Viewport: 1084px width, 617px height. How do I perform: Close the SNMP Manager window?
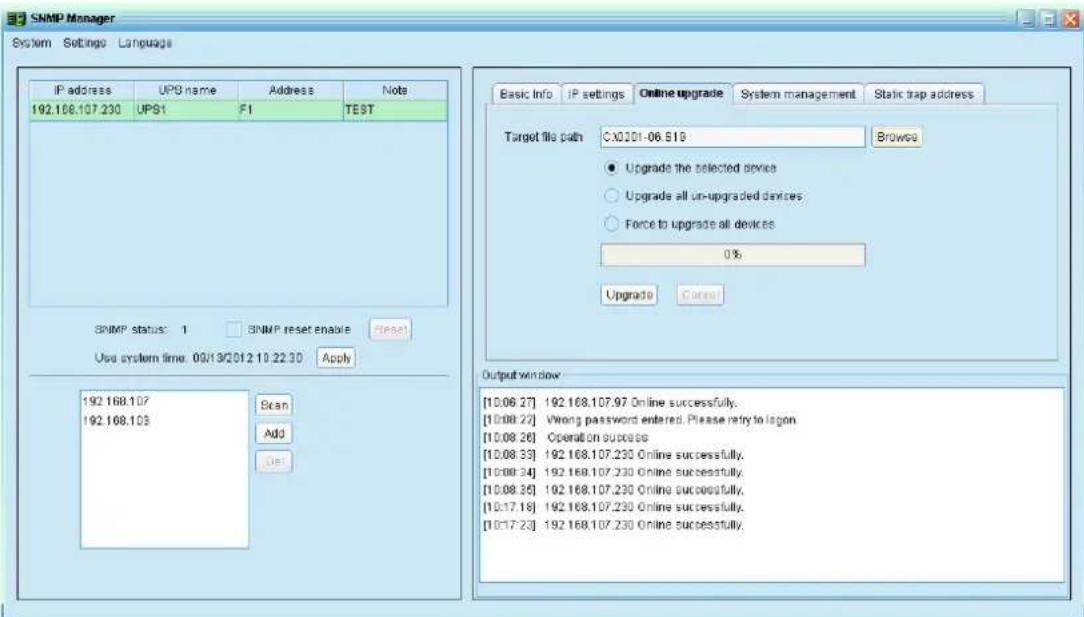[x=1071, y=19]
